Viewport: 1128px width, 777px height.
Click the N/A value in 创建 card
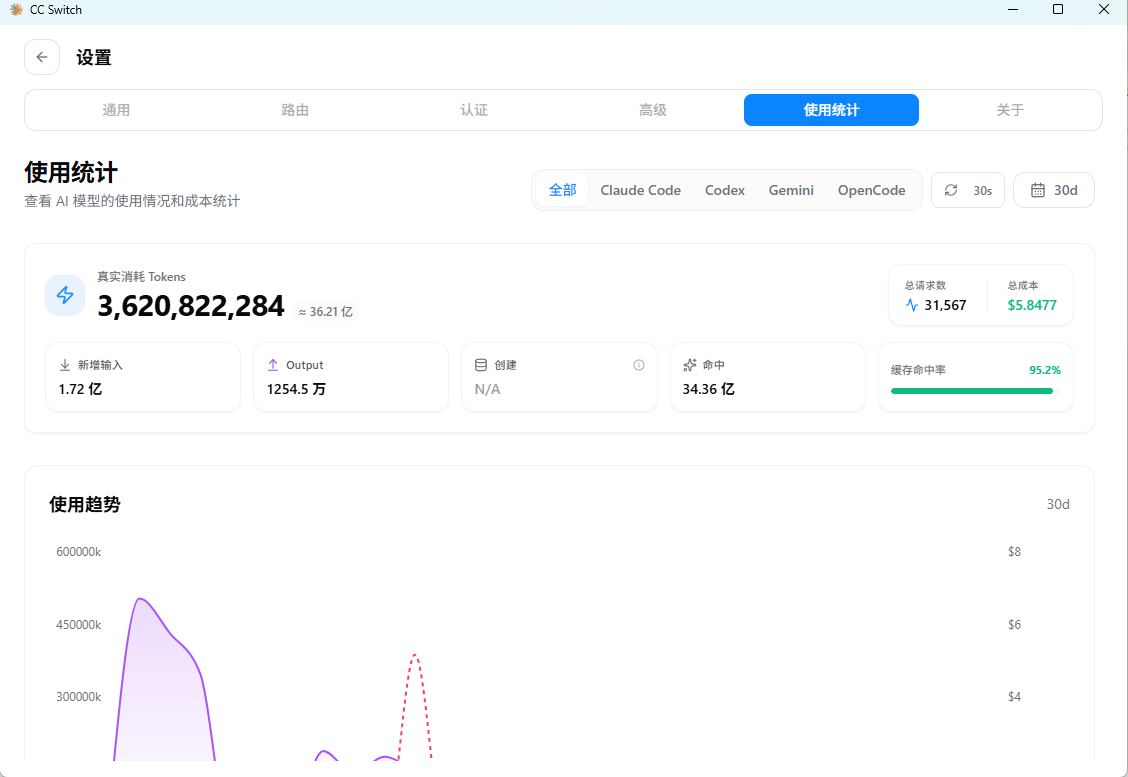(487, 389)
